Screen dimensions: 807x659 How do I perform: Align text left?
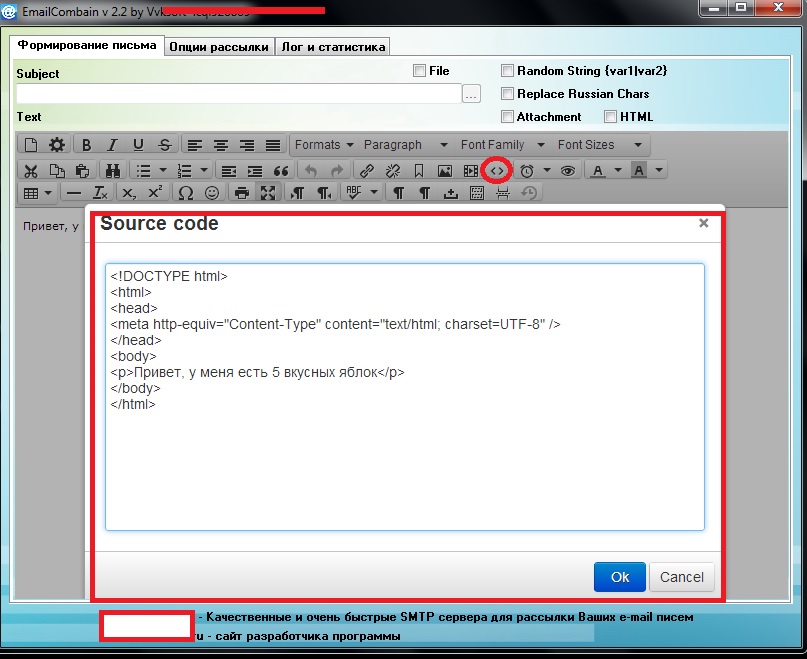[x=195, y=145]
